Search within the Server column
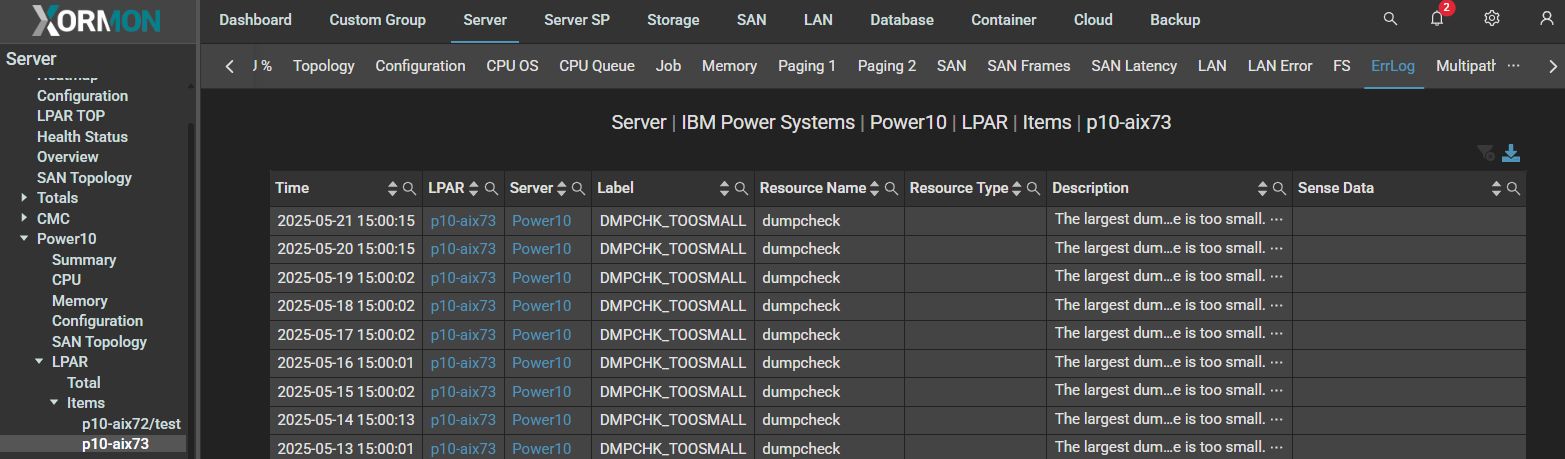 pyautogui.click(x=578, y=188)
